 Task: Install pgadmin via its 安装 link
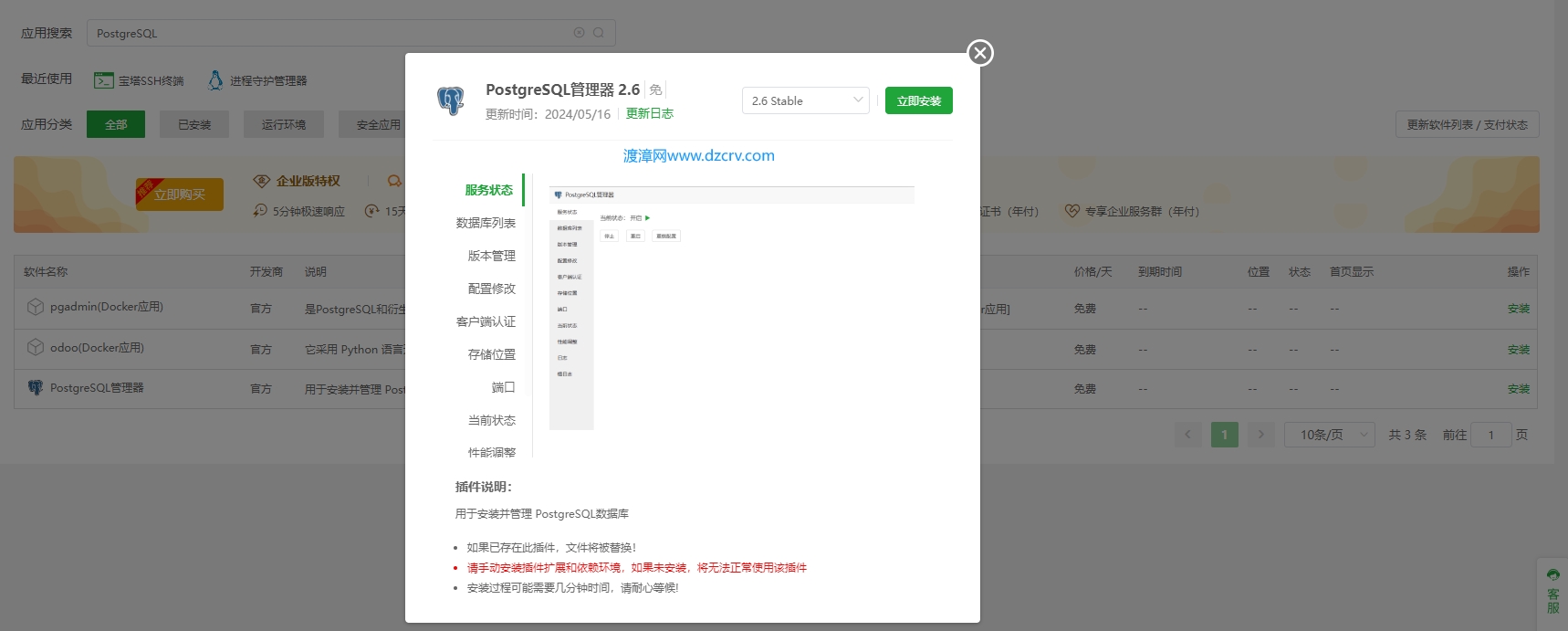click(1519, 309)
